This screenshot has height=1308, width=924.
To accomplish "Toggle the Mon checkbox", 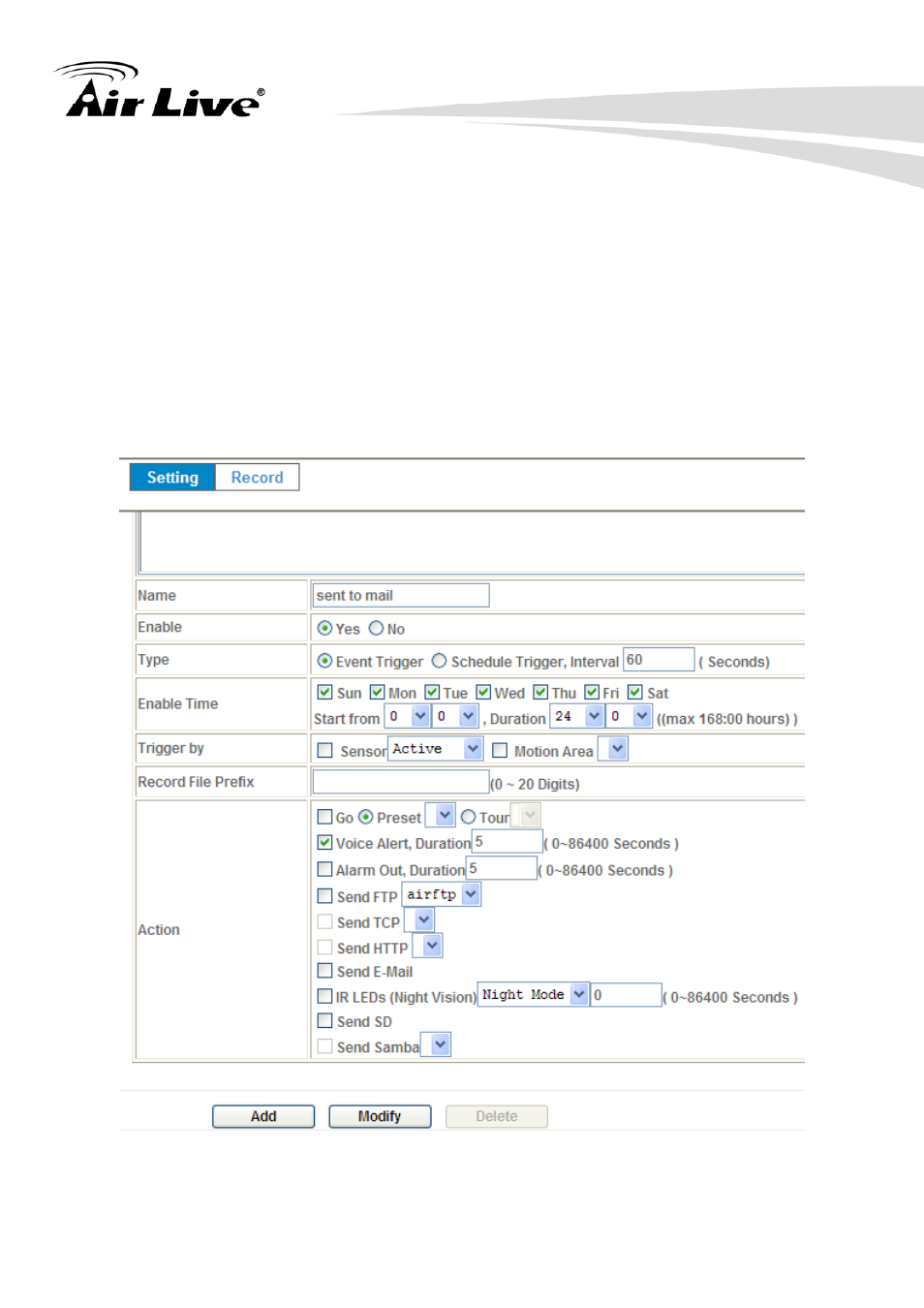I will point(378,692).
